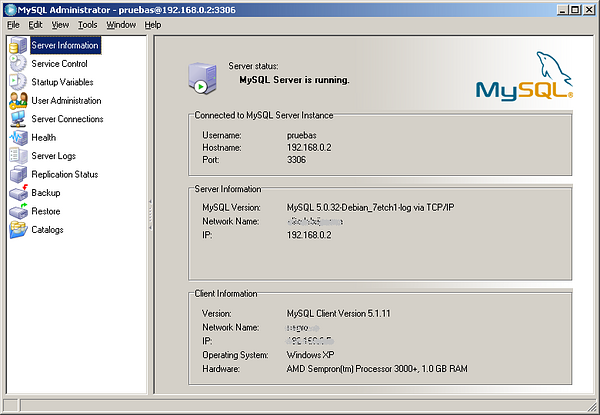Click the Replication Status icon

[x=18, y=175]
